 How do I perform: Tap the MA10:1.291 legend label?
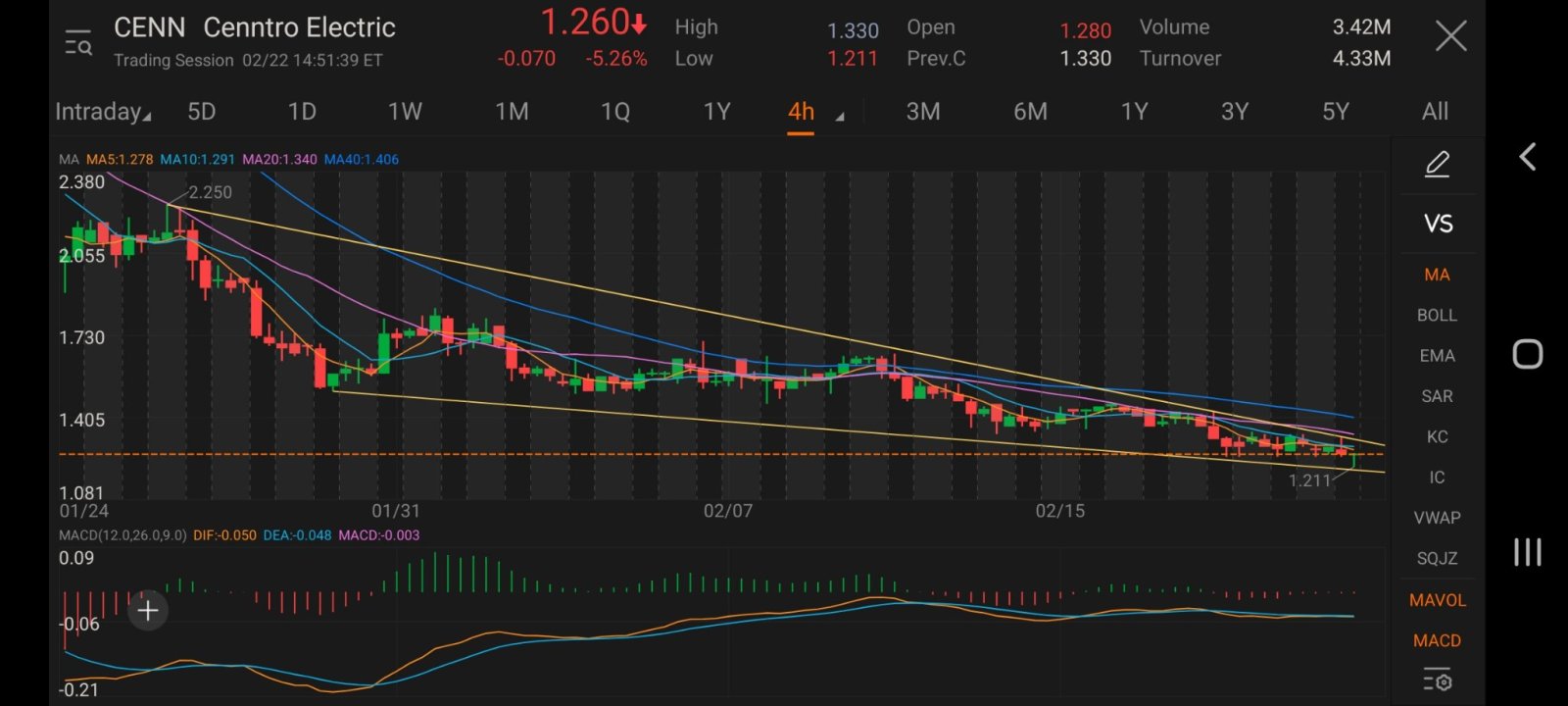[198, 159]
